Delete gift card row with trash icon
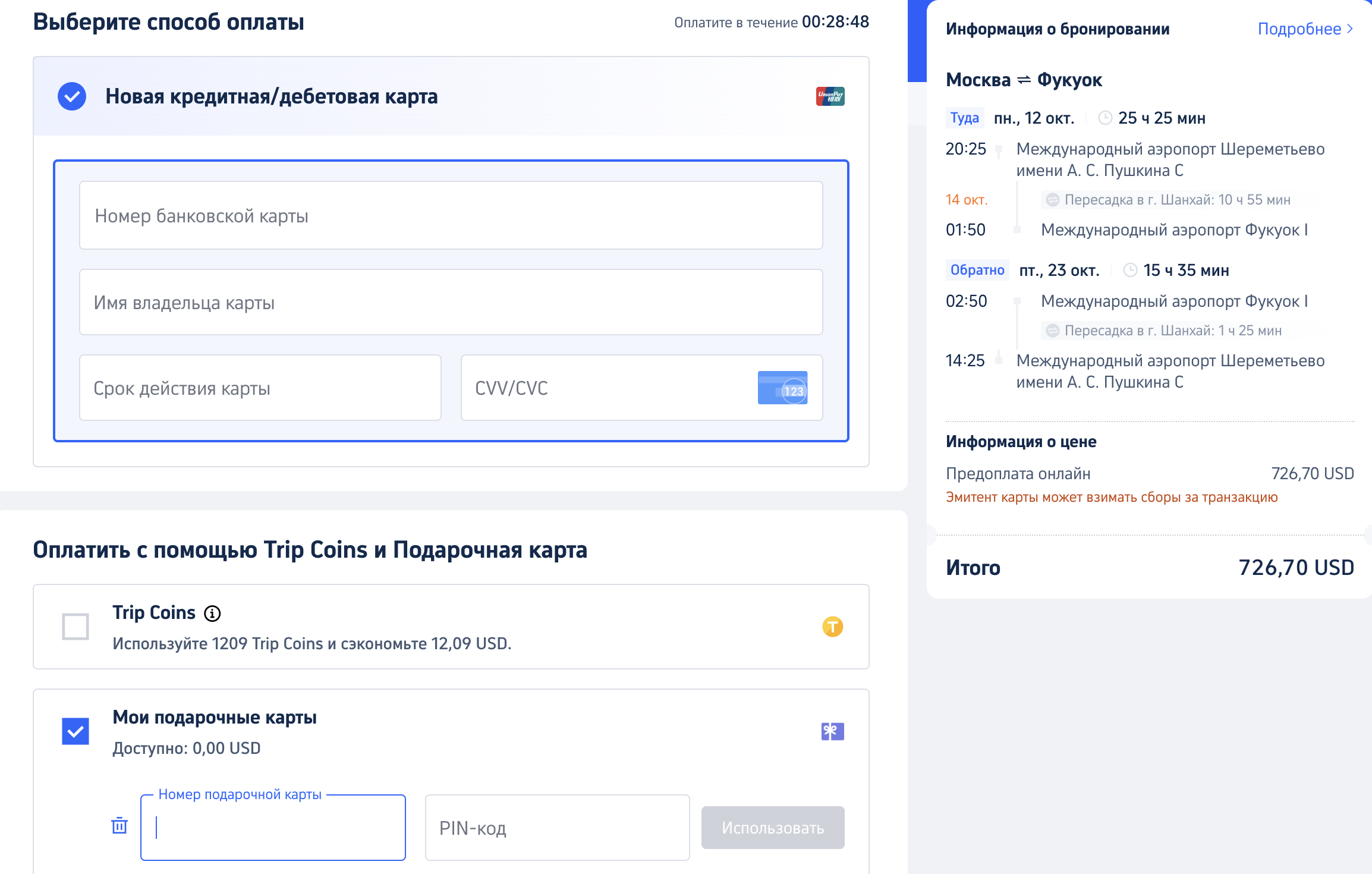 click(119, 825)
